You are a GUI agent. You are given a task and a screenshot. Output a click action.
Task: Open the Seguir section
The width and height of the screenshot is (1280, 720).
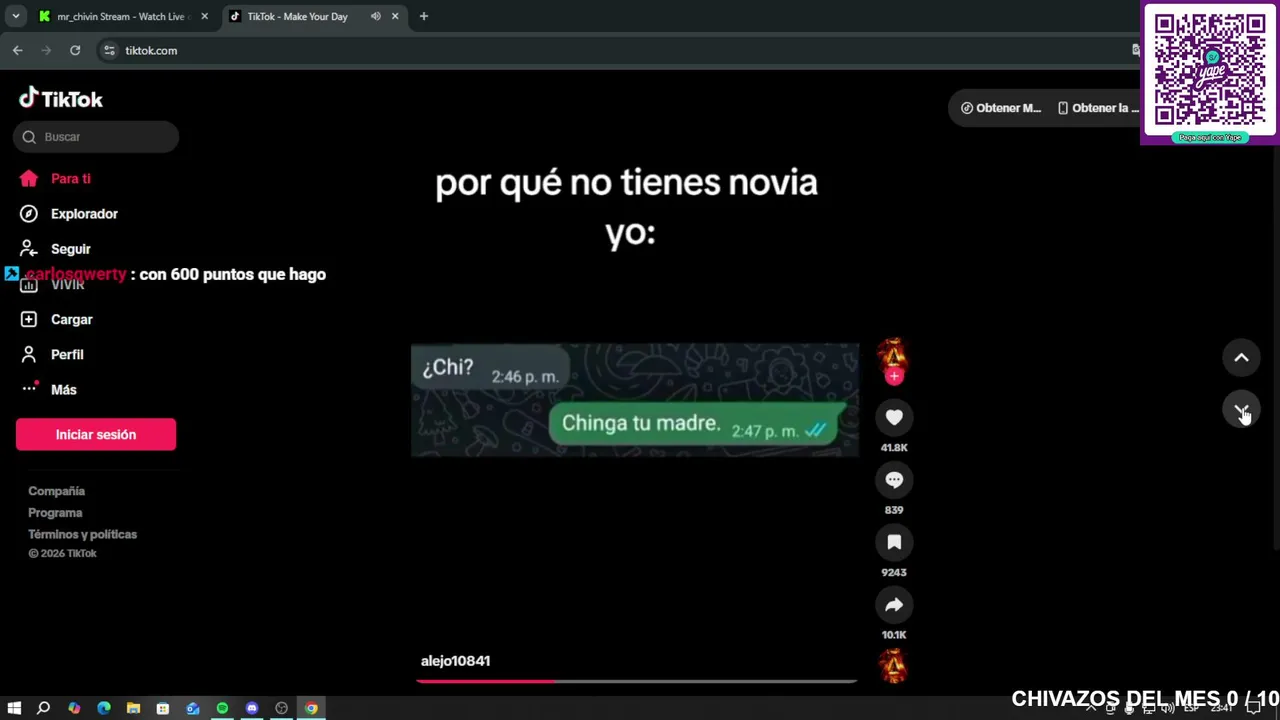(x=70, y=249)
